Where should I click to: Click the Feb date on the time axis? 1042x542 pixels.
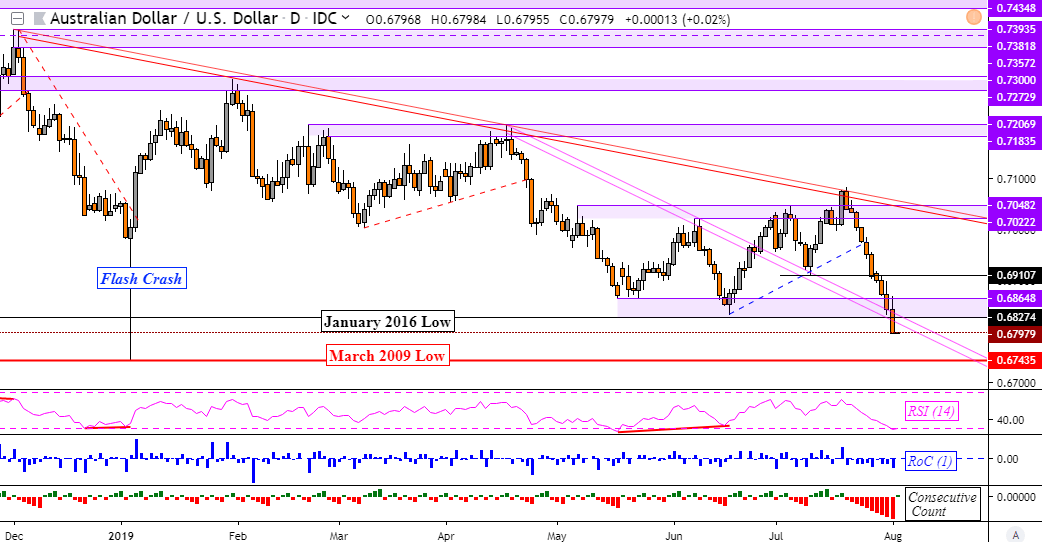point(237,535)
